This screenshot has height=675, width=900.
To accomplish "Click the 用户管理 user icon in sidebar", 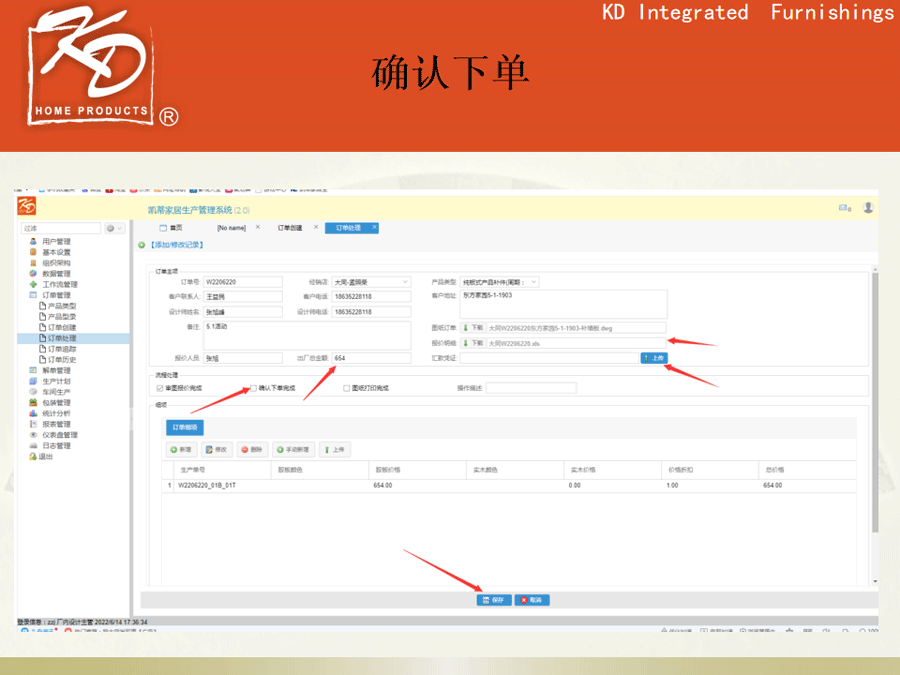I will [x=33, y=241].
